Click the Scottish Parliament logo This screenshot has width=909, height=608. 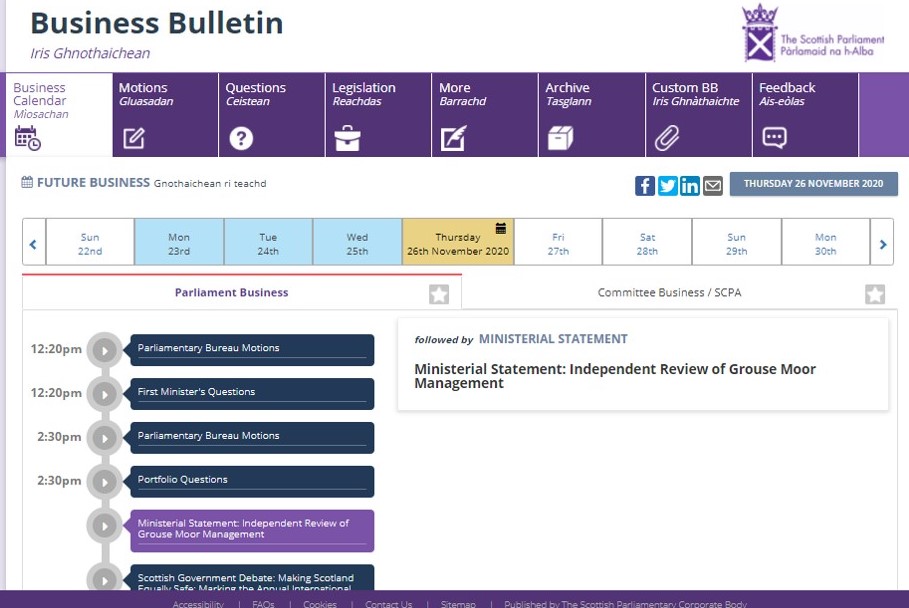click(x=812, y=33)
